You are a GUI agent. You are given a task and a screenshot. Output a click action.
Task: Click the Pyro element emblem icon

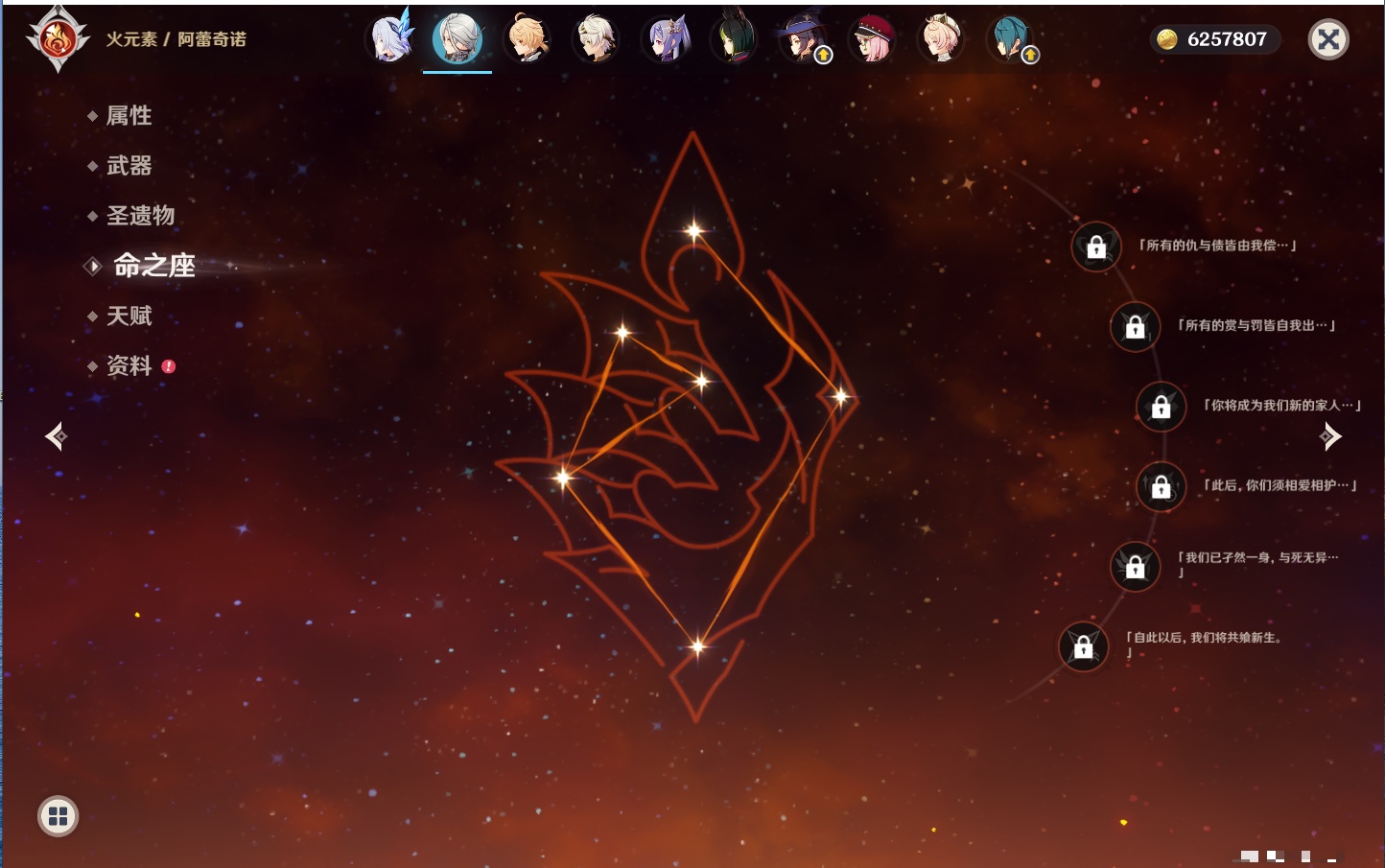coord(58,39)
